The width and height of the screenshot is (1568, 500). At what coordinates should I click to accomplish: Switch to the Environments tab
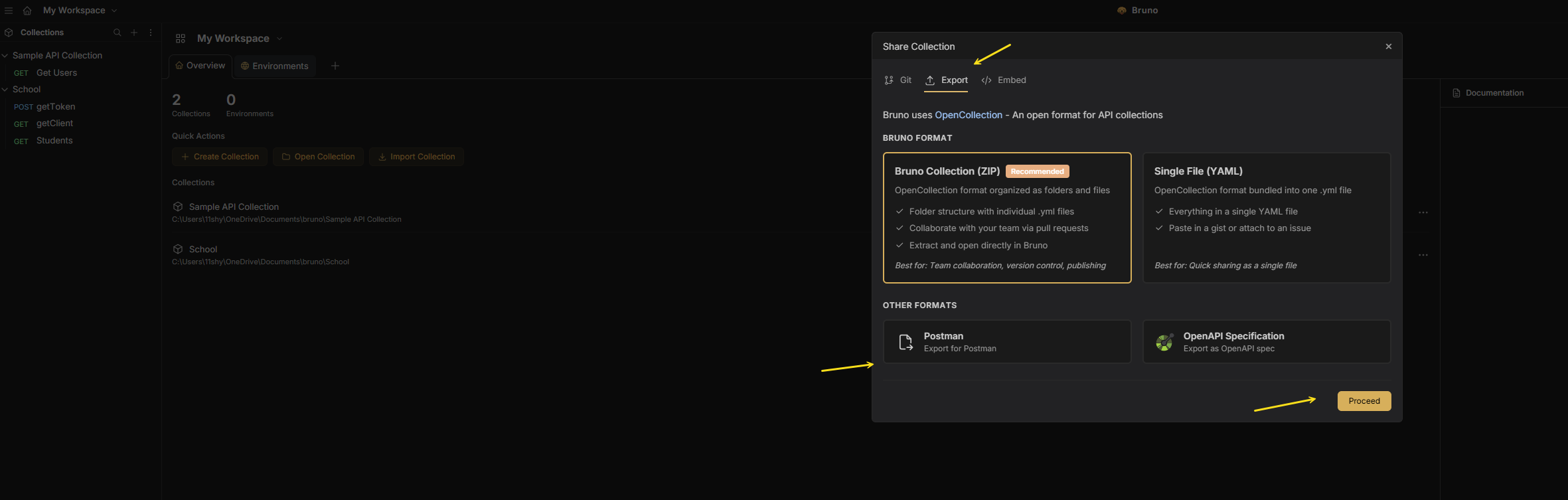coord(274,66)
